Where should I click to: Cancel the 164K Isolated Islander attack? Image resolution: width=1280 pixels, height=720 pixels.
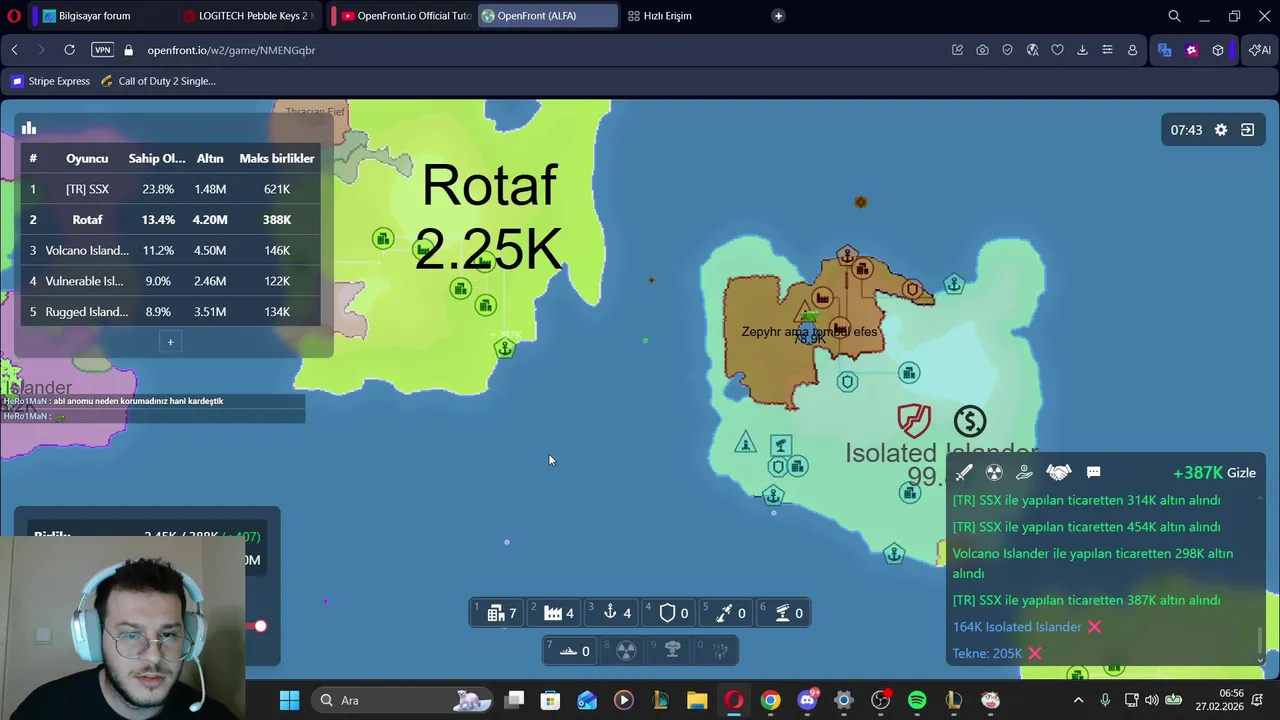(x=1094, y=627)
